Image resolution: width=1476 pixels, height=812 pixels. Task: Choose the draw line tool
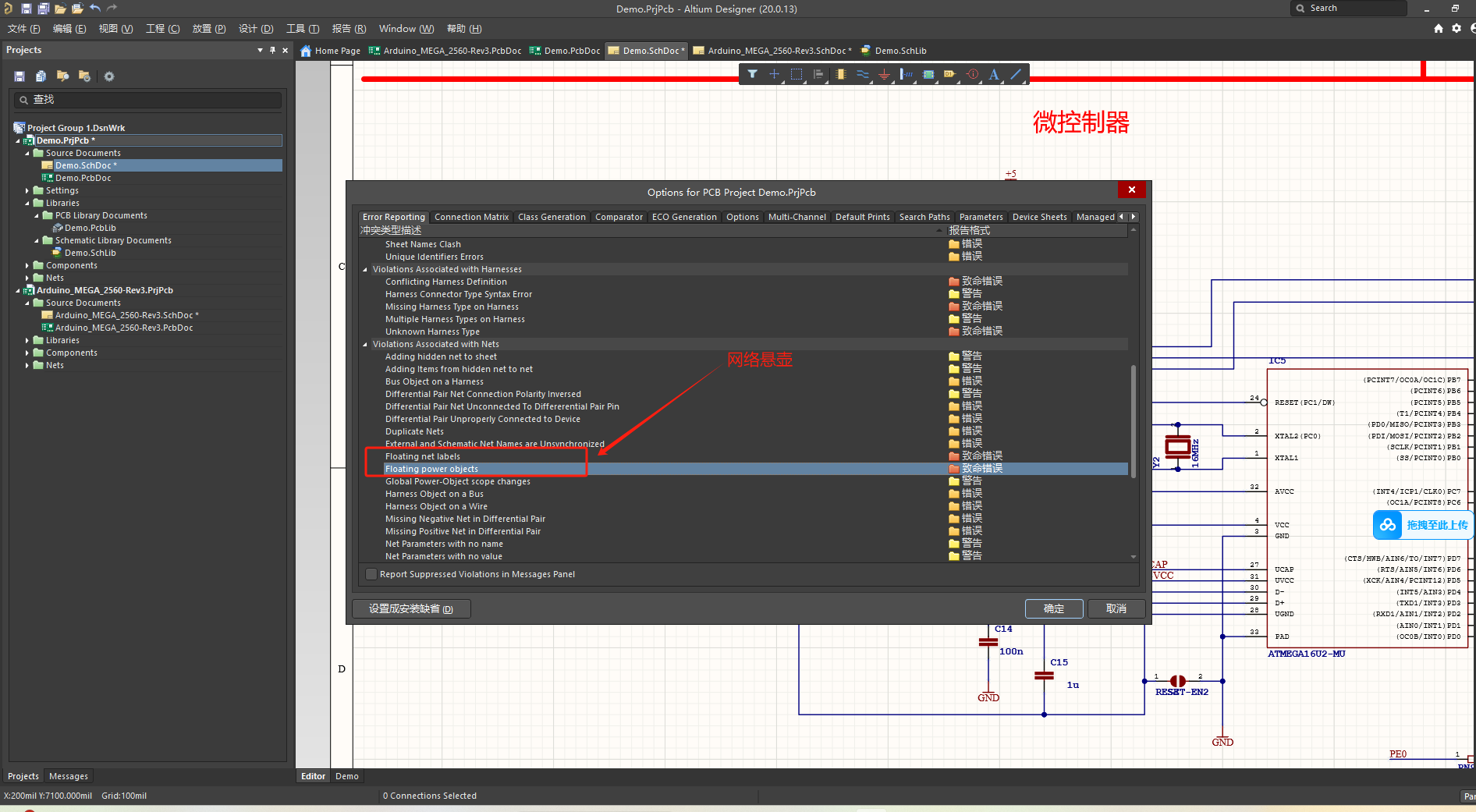pyautogui.click(x=1016, y=74)
